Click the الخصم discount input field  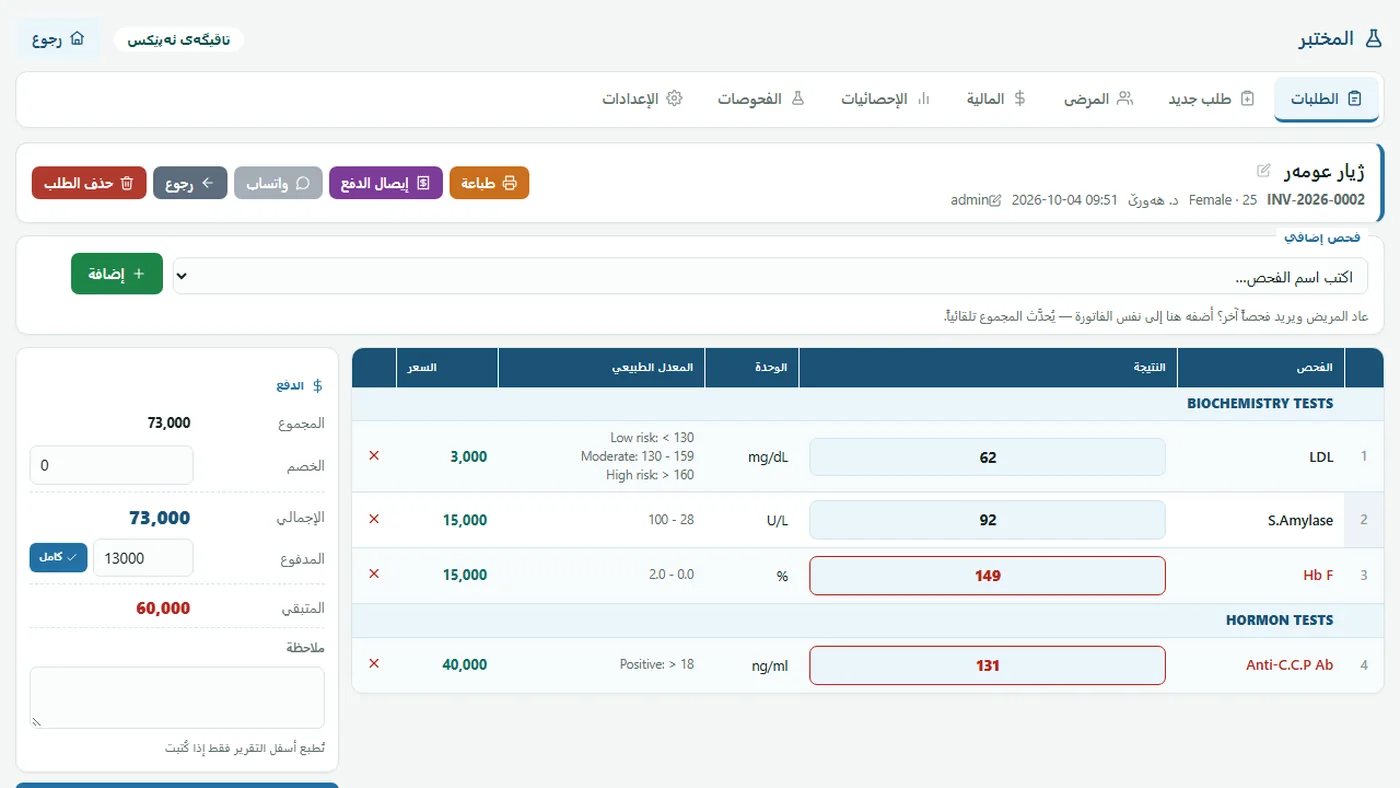111,465
